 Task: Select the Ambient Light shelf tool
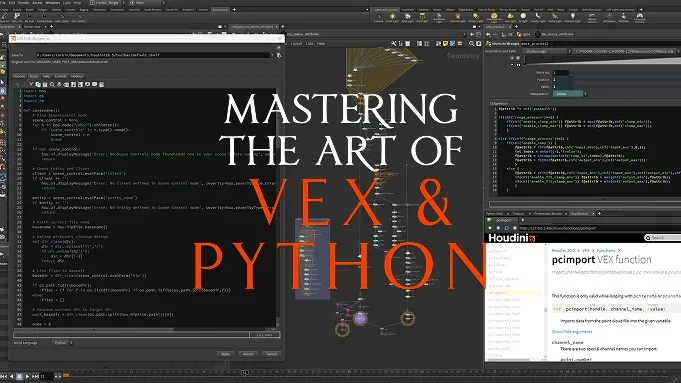click(x=572, y=17)
